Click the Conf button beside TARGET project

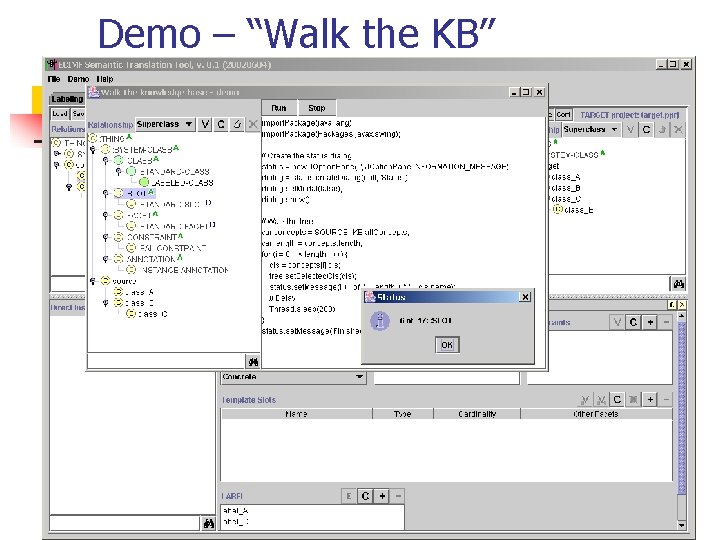pos(563,114)
